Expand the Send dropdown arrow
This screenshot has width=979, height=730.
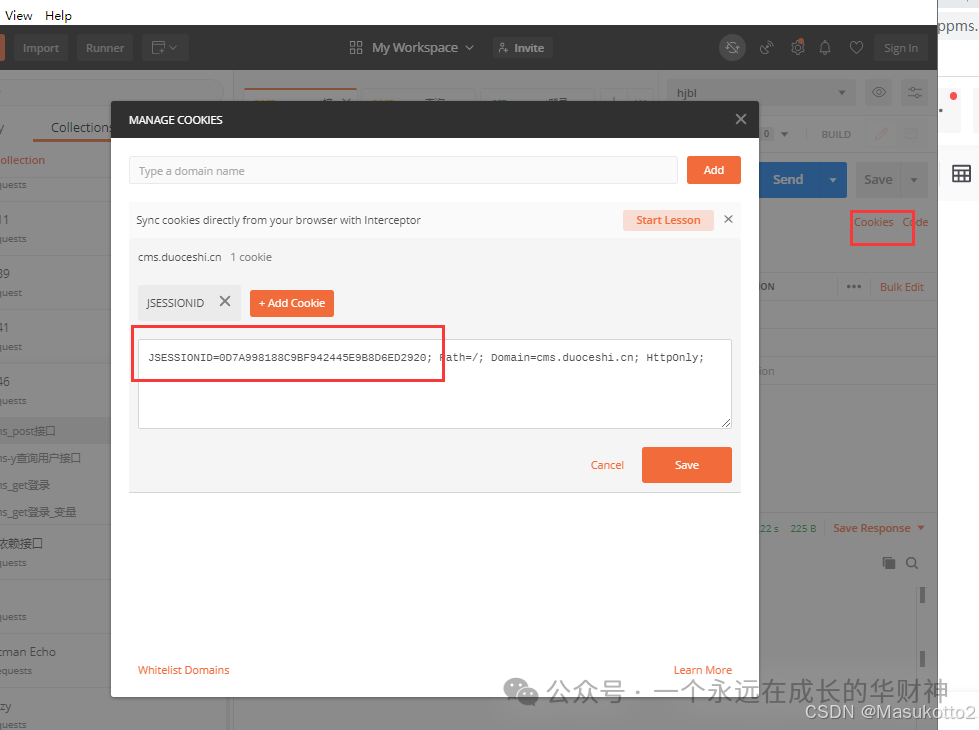point(833,180)
